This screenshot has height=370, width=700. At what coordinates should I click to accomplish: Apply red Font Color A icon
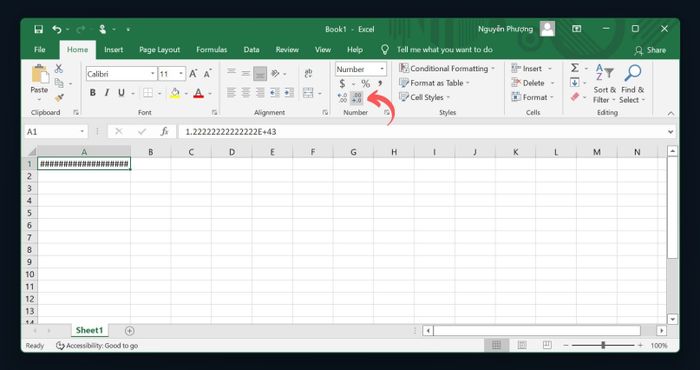pos(199,93)
